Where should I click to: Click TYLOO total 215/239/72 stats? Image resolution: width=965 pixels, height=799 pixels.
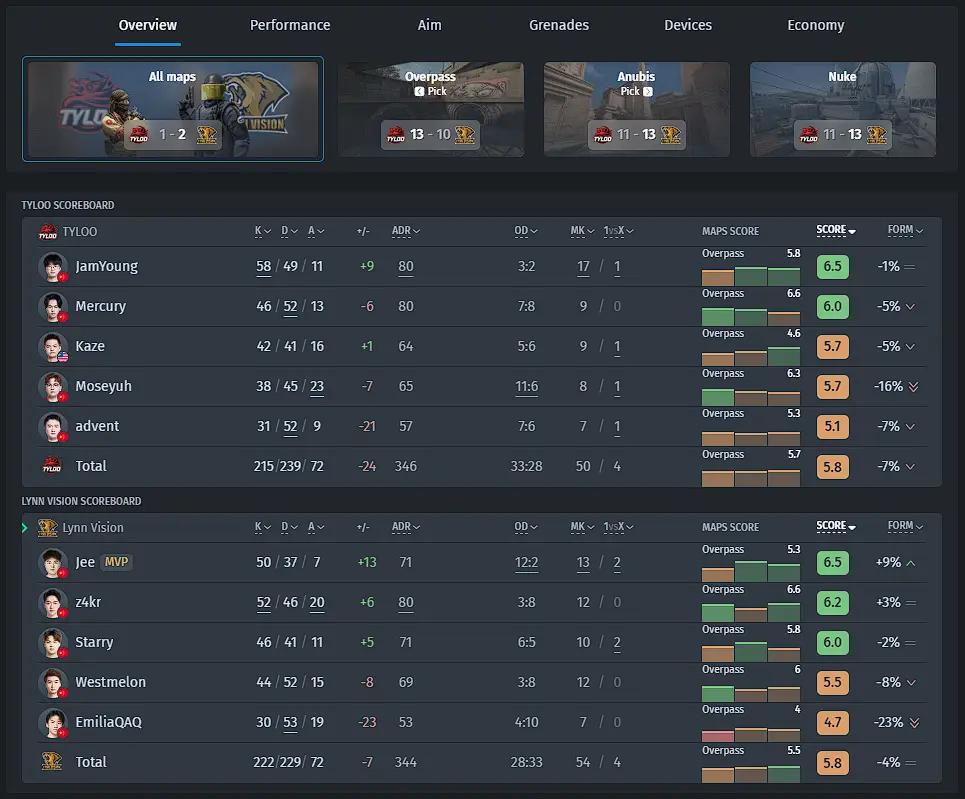(289, 467)
